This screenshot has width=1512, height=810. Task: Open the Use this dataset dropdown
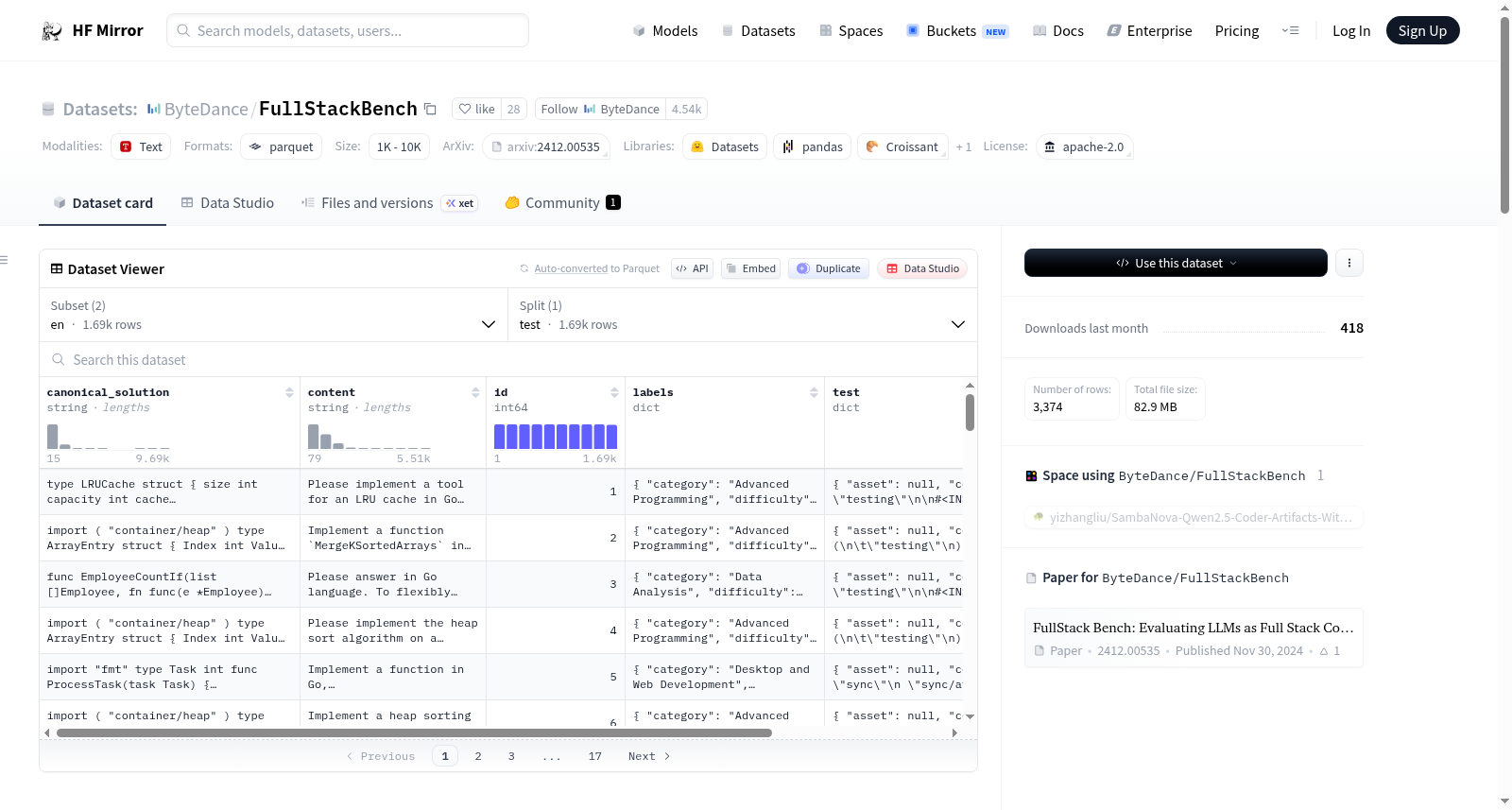click(x=1176, y=263)
